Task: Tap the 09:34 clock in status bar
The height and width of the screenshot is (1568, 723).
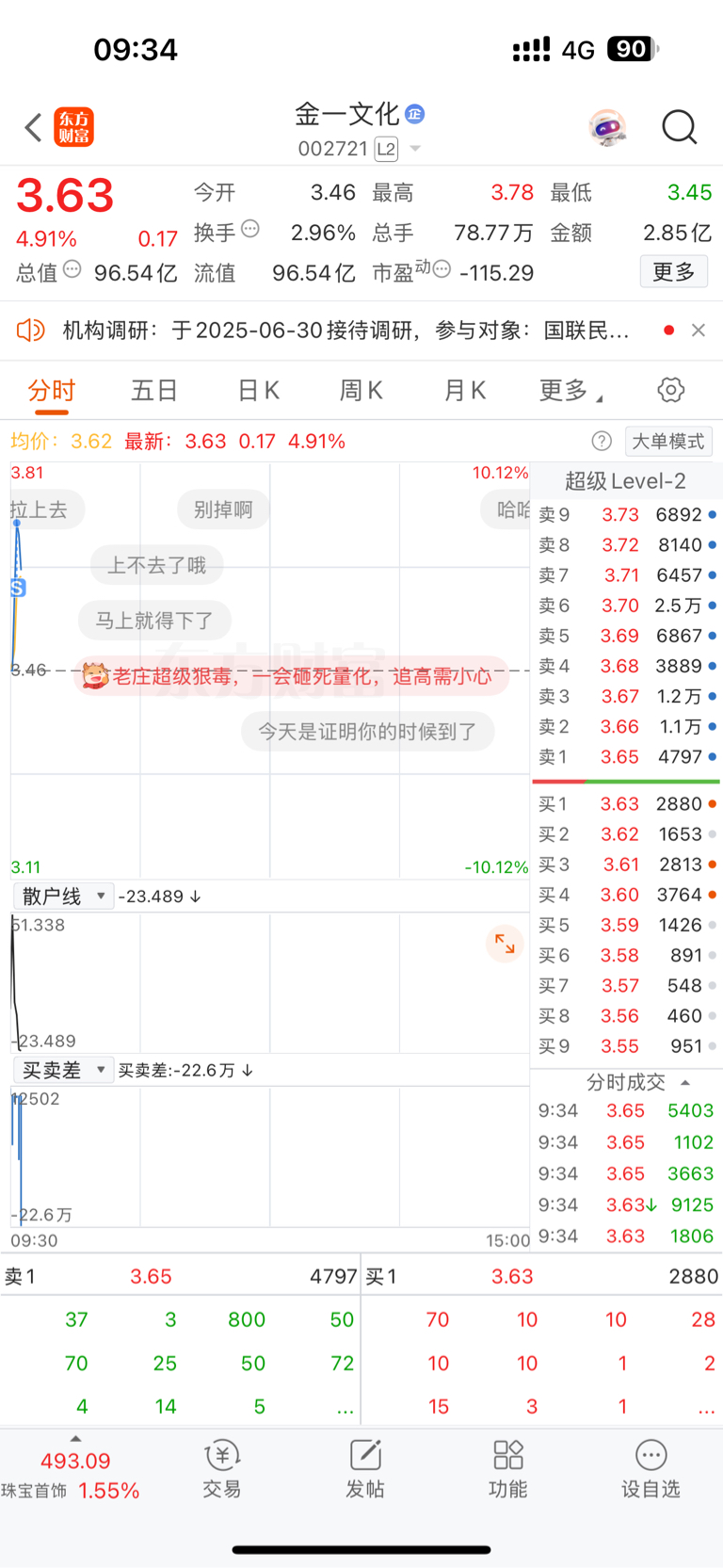Action: point(136,49)
